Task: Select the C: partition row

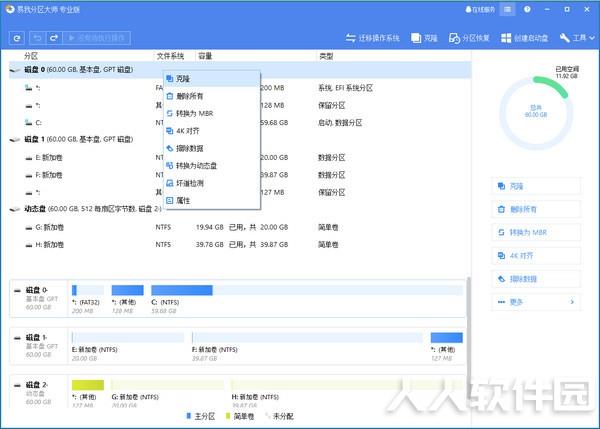Action: click(x=240, y=122)
